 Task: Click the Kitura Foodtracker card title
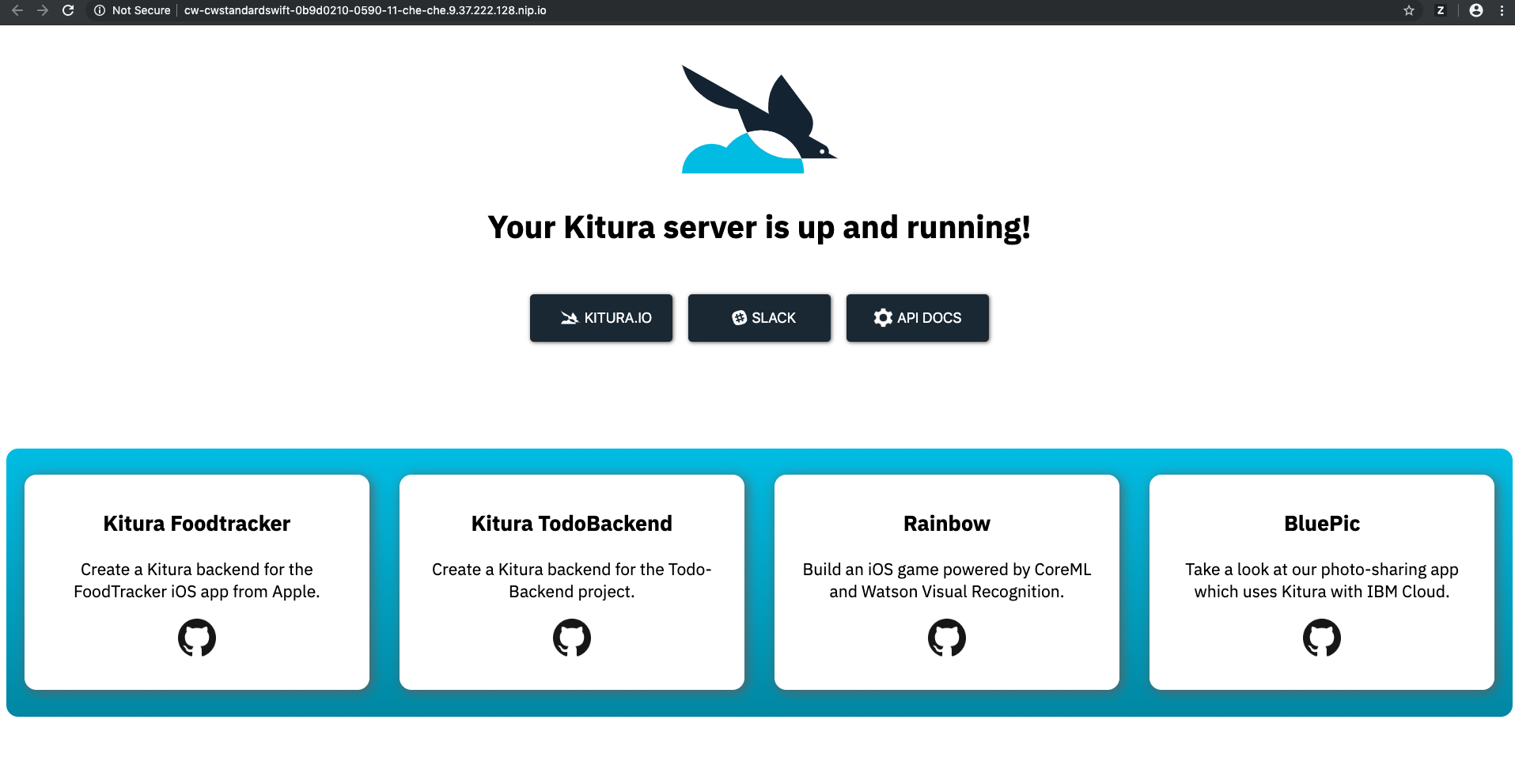pyautogui.click(x=197, y=524)
